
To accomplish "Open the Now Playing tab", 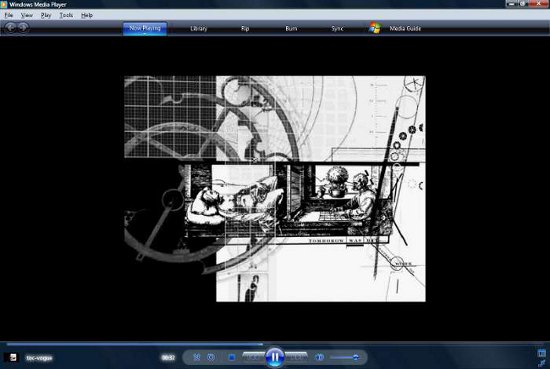I will pos(145,28).
